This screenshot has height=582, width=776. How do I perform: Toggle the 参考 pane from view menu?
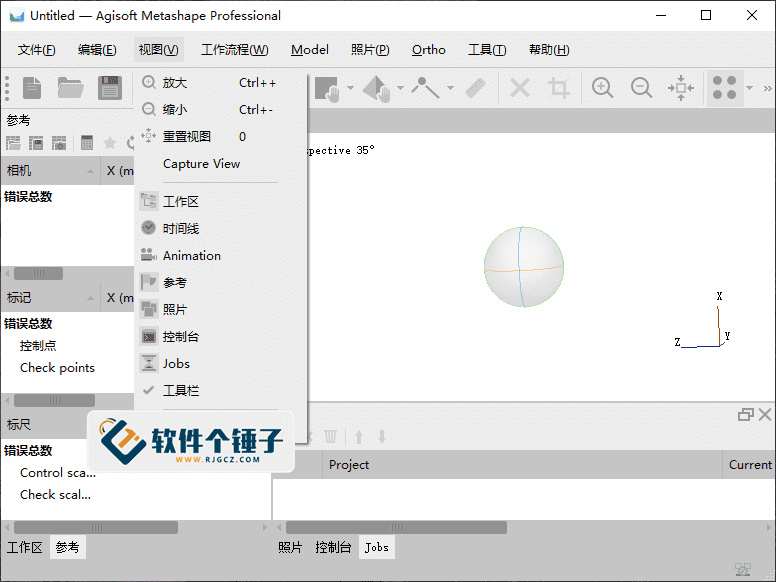point(220,282)
